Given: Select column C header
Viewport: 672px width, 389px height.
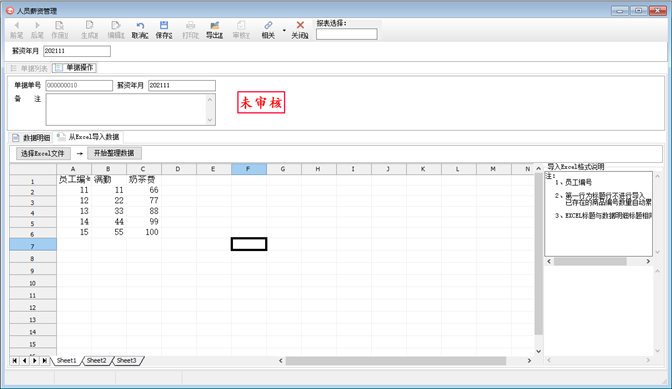Looking at the screenshot, I should pyautogui.click(x=143, y=169).
